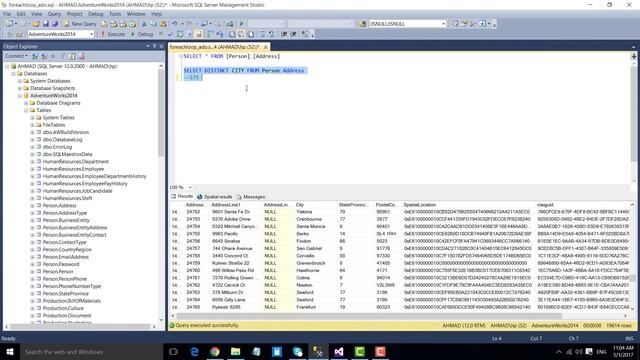The image size is (640, 360).
Task: Select the foreachloop_ado query tab
Action: [214, 47]
